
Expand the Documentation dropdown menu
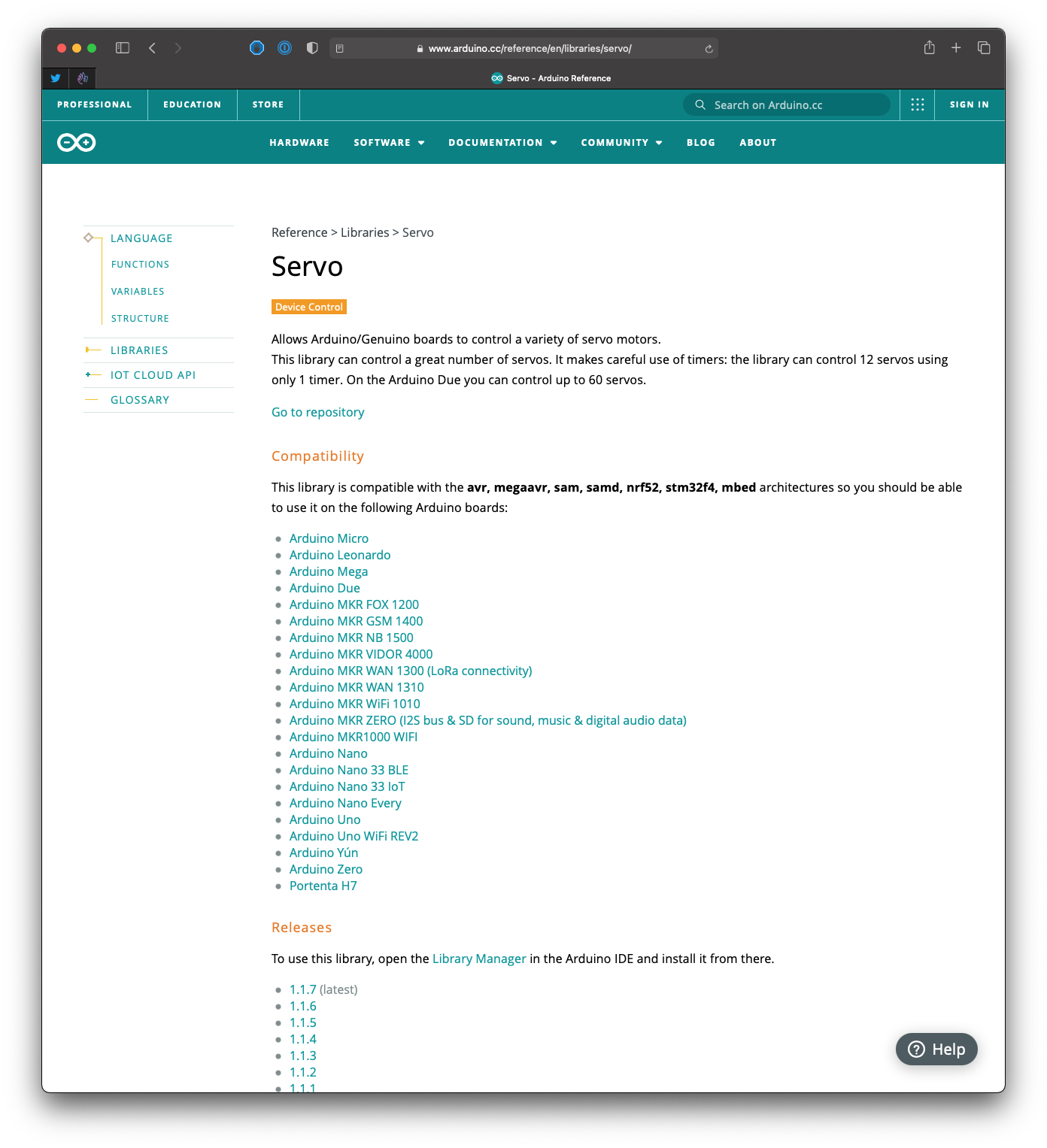pyautogui.click(x=502, y=143)
